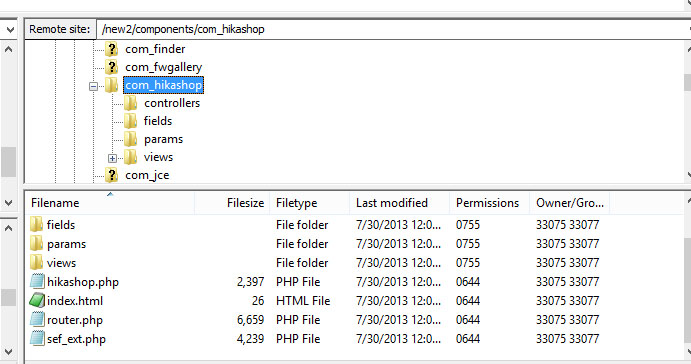Click the com_jce unknown folder icon
Screen dimensions: 691x364
(112, 175)
